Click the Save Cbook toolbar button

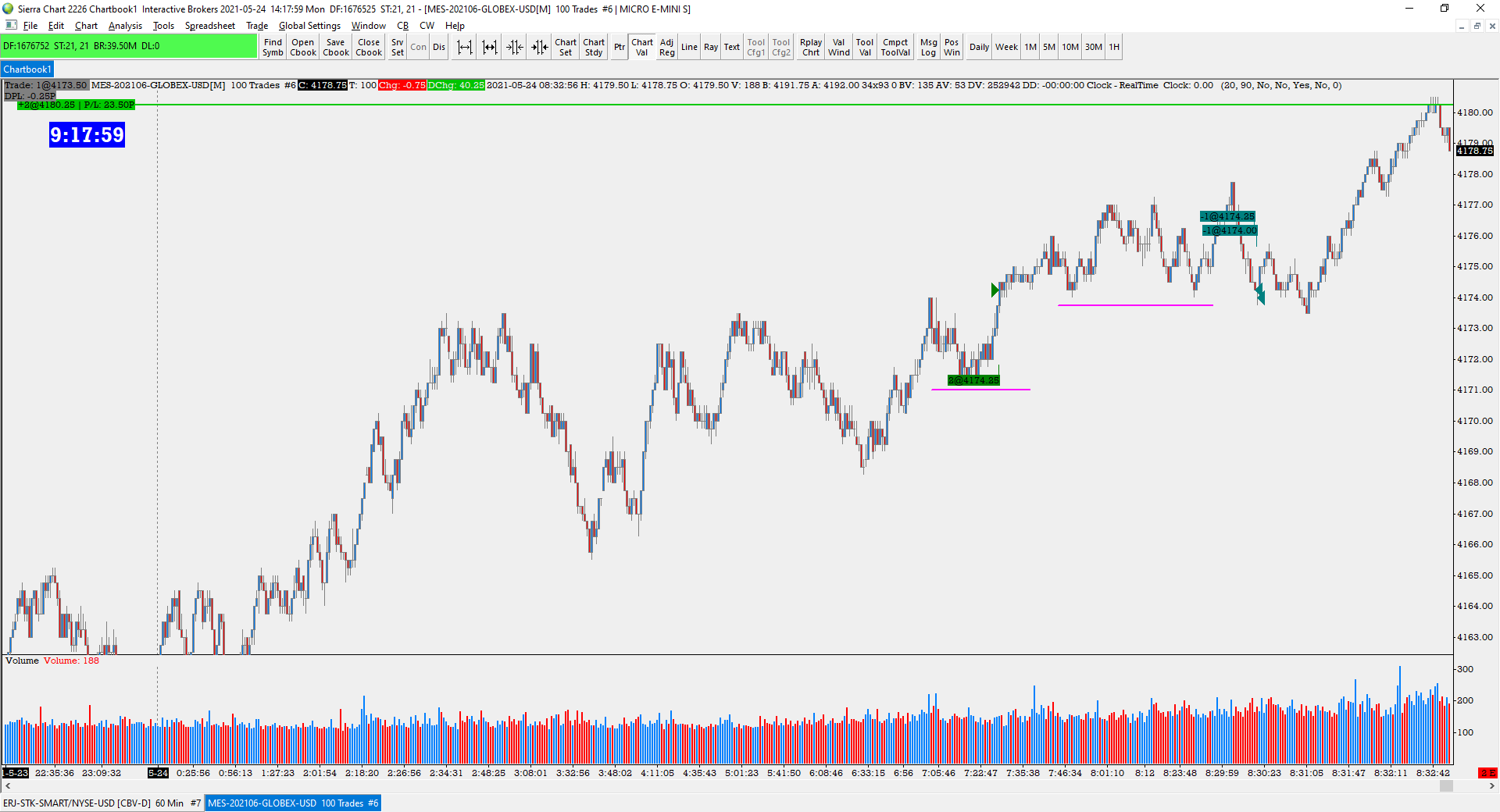point(336,48)
